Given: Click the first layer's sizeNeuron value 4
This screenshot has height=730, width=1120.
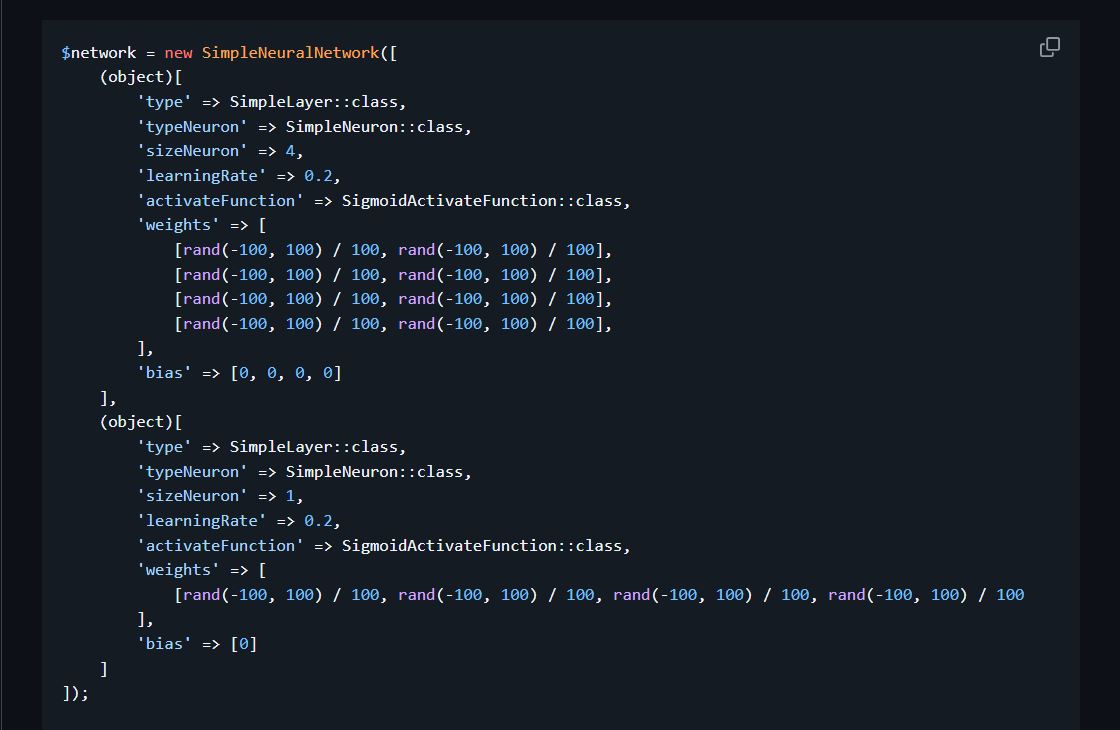Looking at the screenshot, I should [290, 151].
